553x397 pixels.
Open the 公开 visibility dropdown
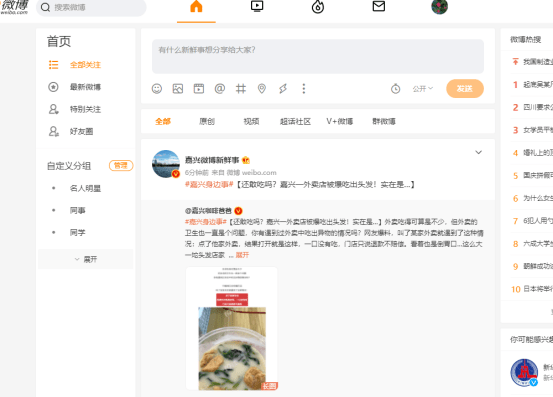click(423, 88)
